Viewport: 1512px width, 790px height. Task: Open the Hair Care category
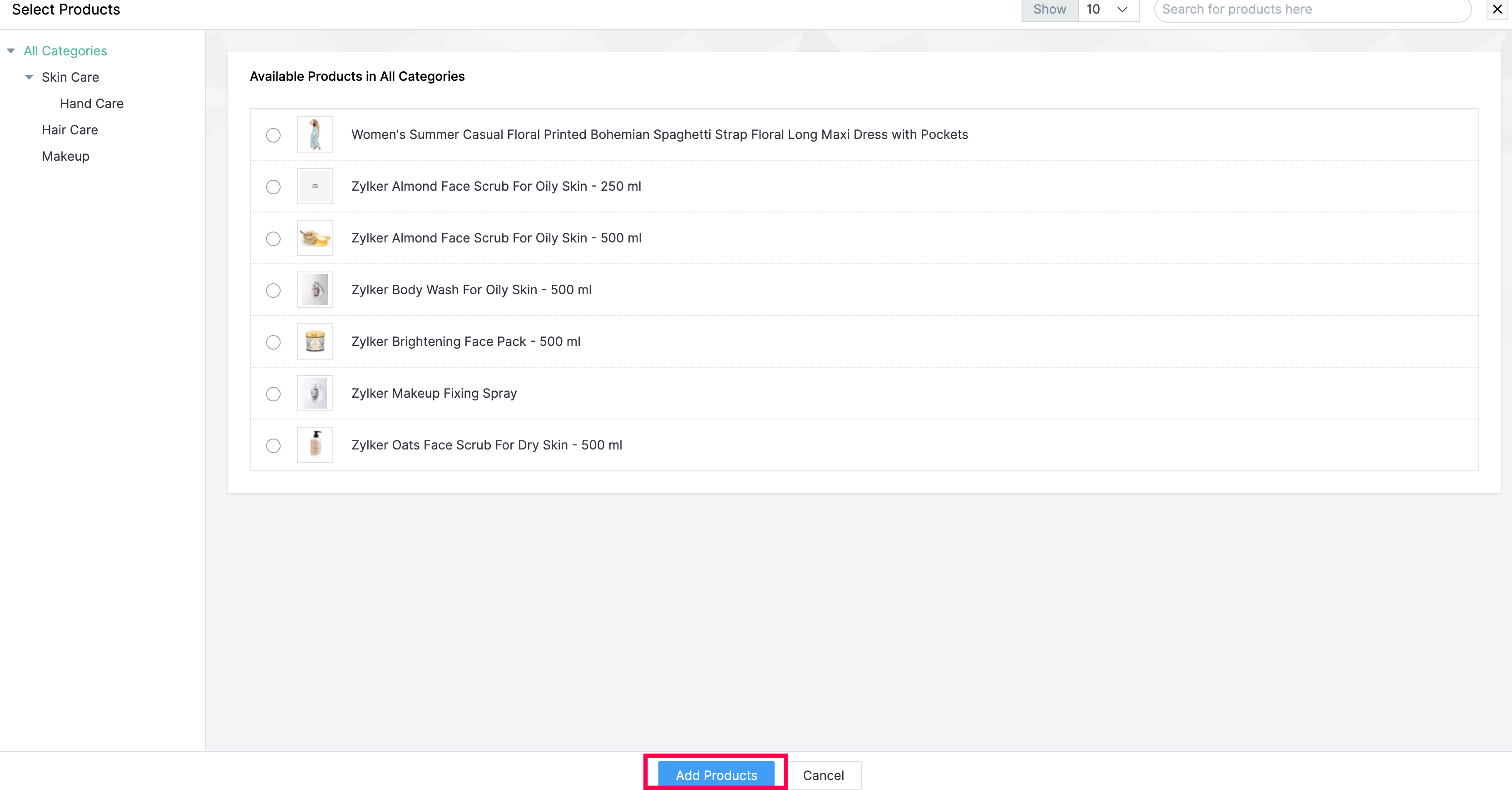point(70,130)
